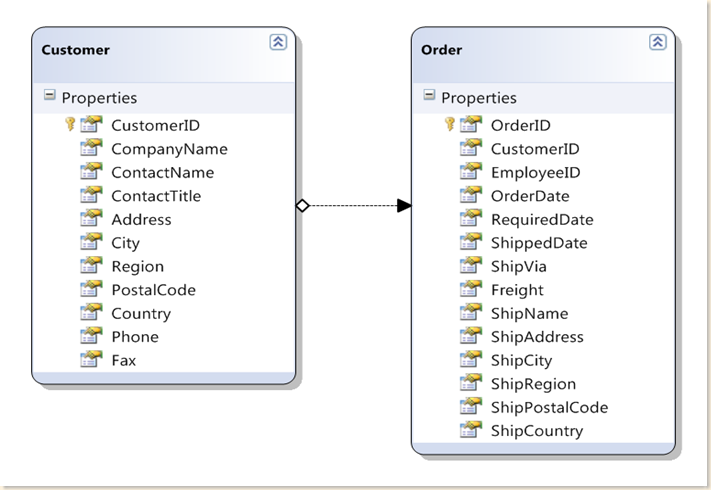The height and width of the screenshot is (490, 711).
Task: Select the ContactName property in Customer
Action: [162, 172]
